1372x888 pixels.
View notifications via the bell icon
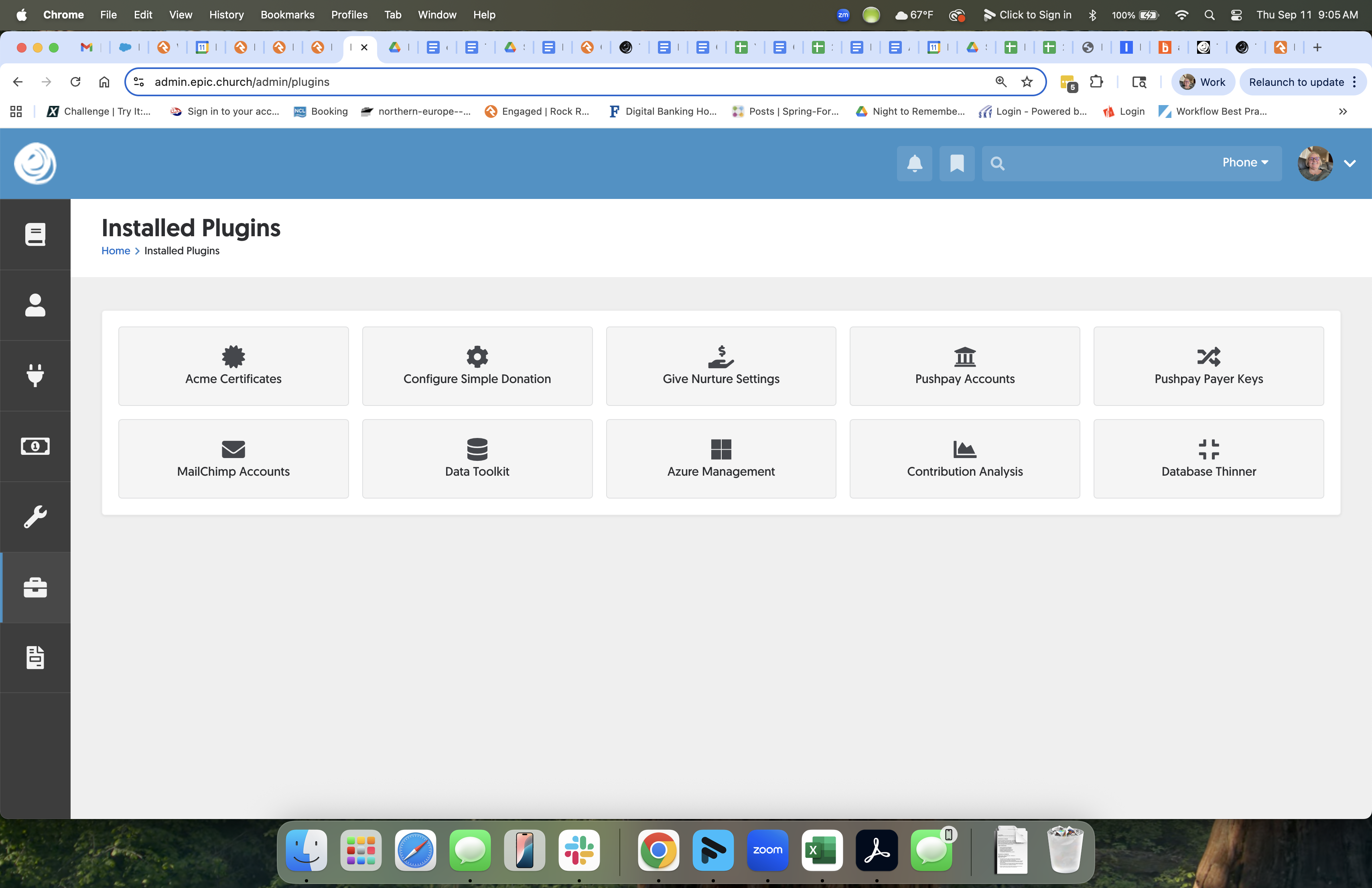click(x=914, y=164)
